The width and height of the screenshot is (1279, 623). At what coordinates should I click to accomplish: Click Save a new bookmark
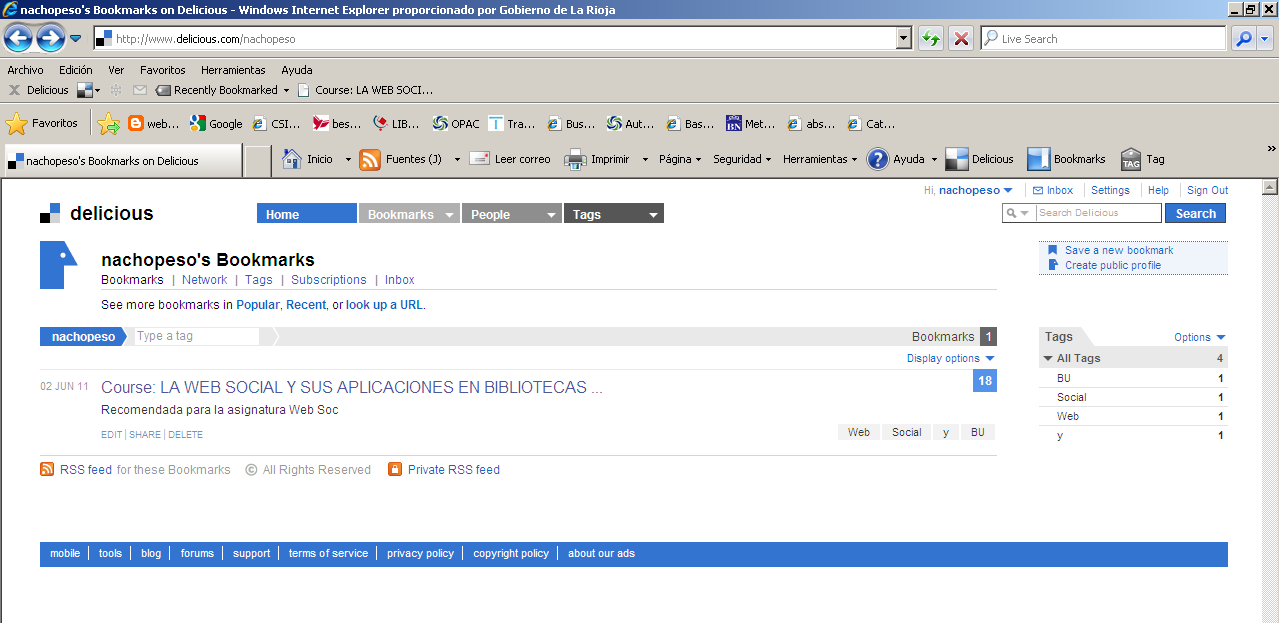tap(1119, 250)
